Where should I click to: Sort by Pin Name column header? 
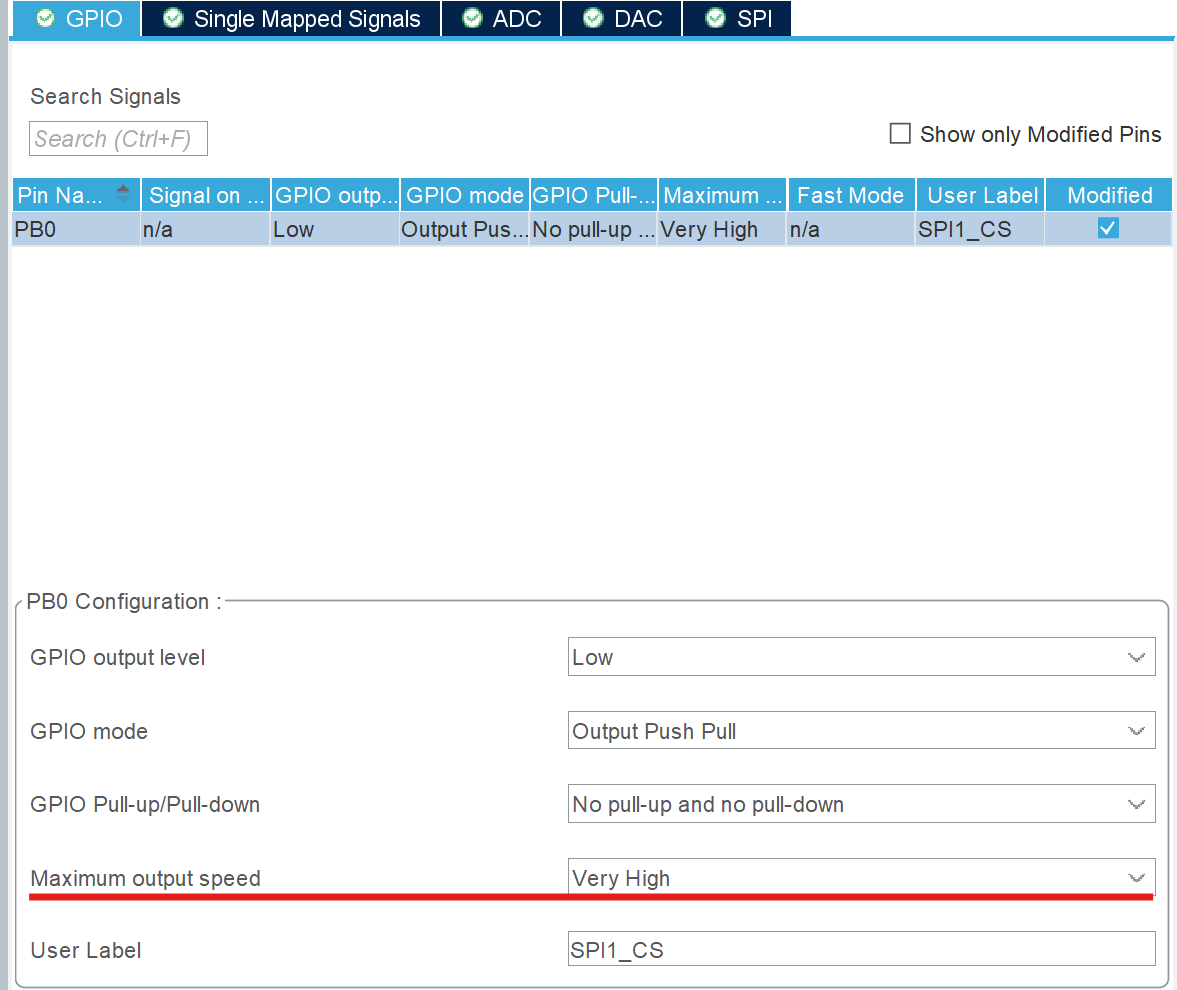coord(76,195)
